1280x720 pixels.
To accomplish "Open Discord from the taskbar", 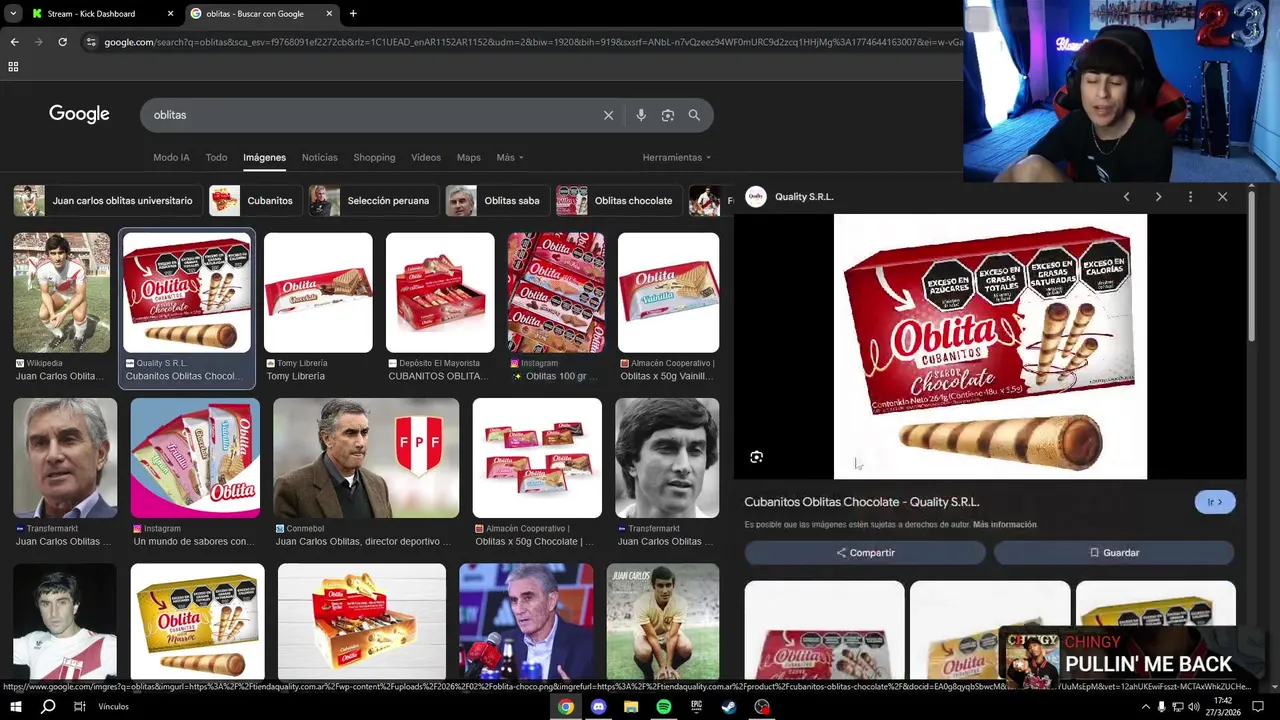I will click(x=598, y=707).
